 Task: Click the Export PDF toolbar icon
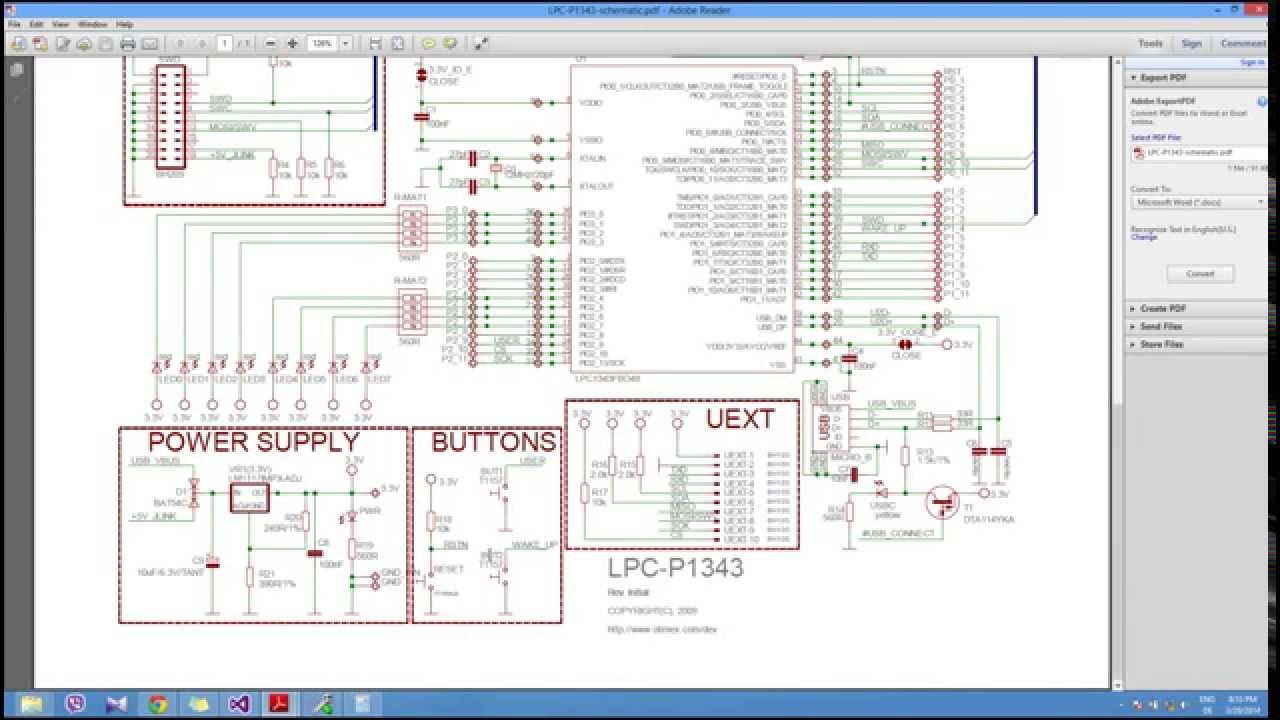(40, 44)
